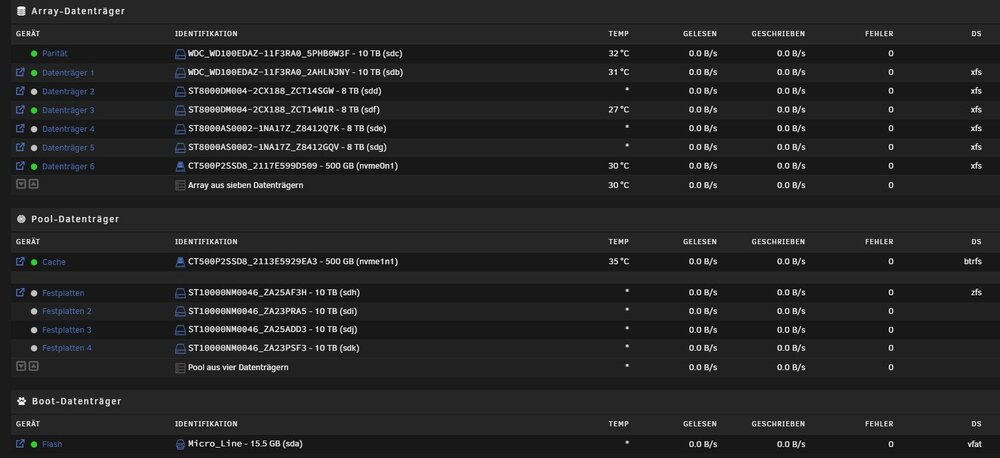The width and height of the screenshot is (1000, 458).
Task: Click green status dot of Datenträger 6
Action: coord(34,166)
